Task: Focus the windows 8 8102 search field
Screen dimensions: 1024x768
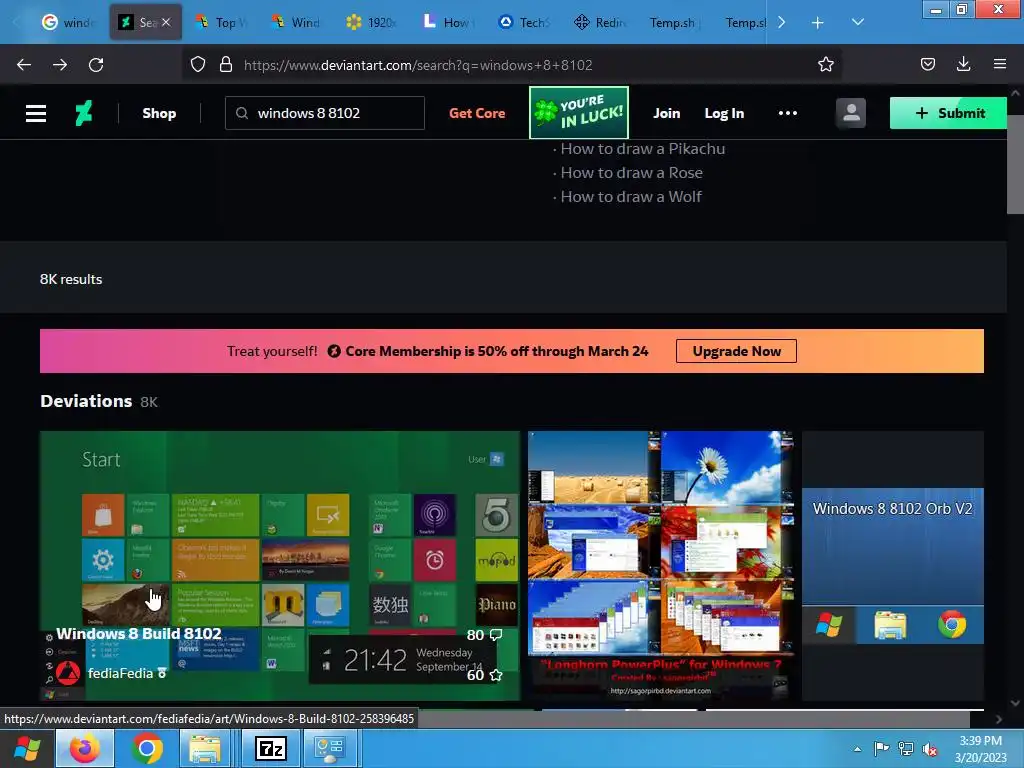Action: 325,113
